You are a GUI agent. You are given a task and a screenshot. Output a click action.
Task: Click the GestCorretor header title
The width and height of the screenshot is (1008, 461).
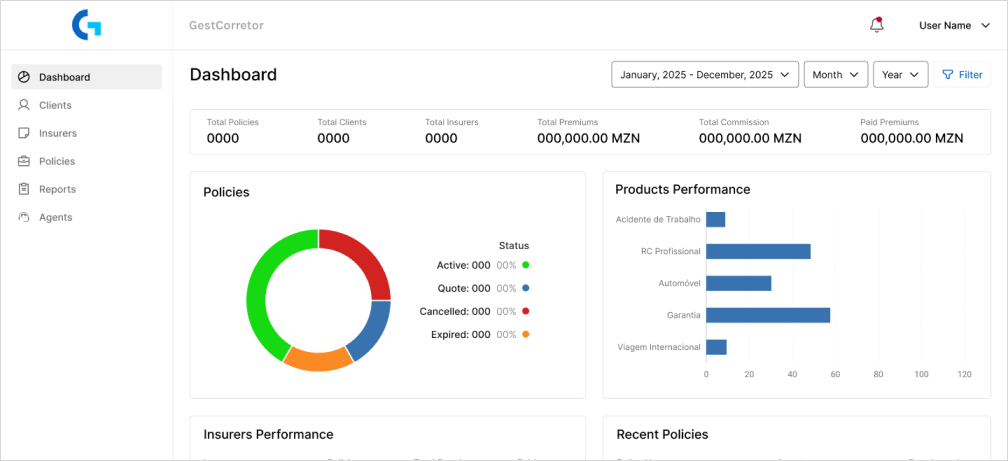pyautogui.click(x=226, y=26)
